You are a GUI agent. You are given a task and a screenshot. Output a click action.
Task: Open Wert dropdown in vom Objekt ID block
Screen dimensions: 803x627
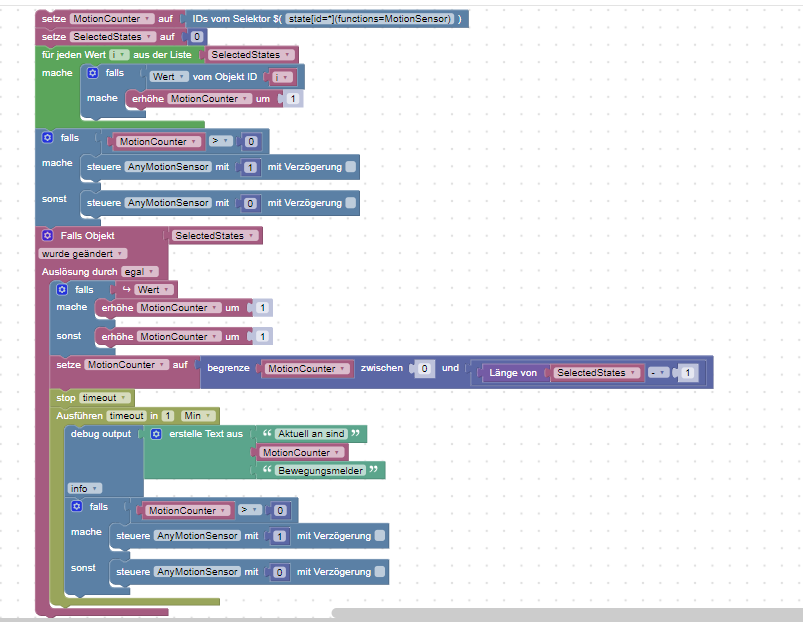click(x=168, y=76)
